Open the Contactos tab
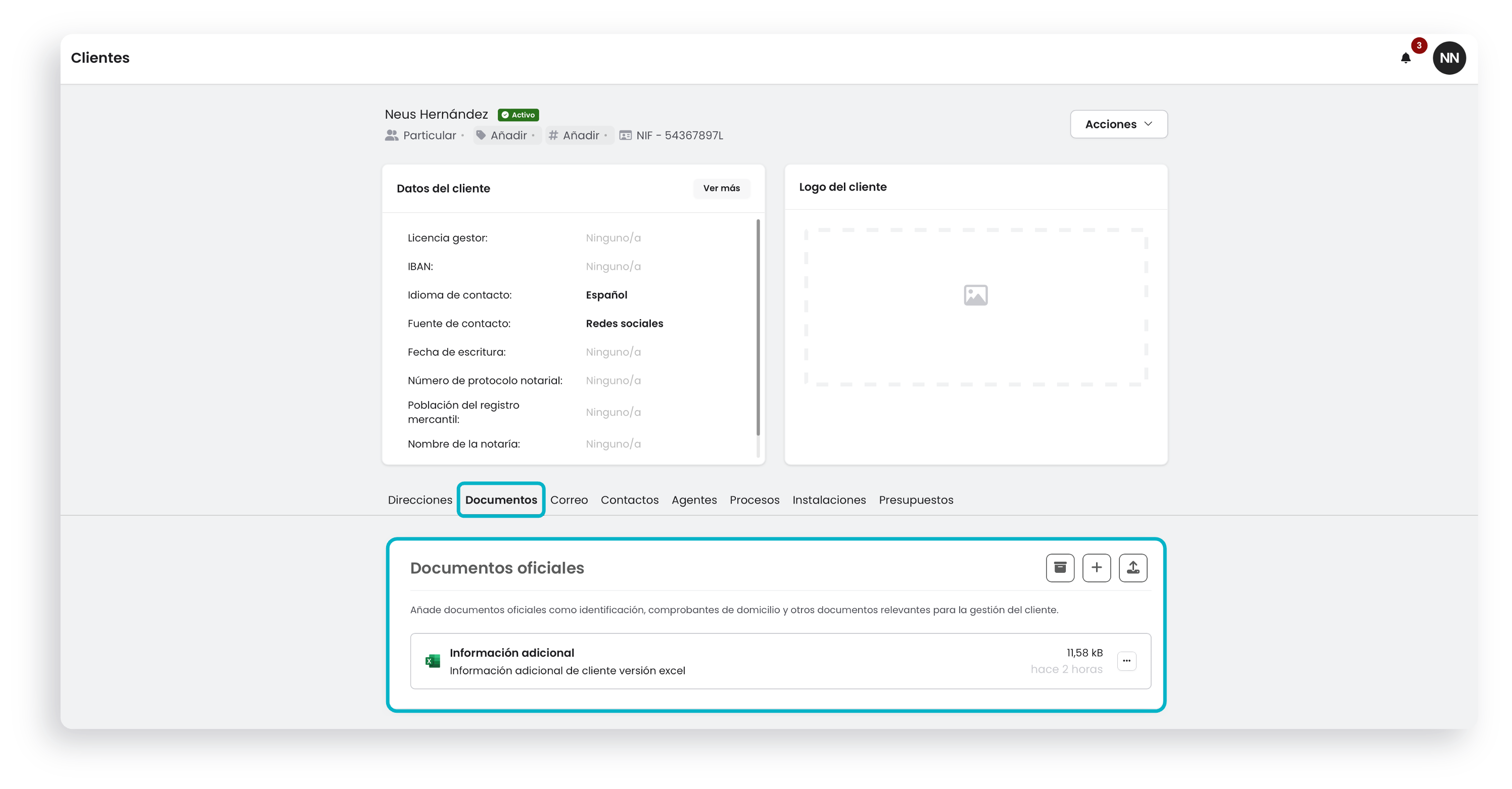The width and height of the screenshot is (1512, 789). (629, 500)
